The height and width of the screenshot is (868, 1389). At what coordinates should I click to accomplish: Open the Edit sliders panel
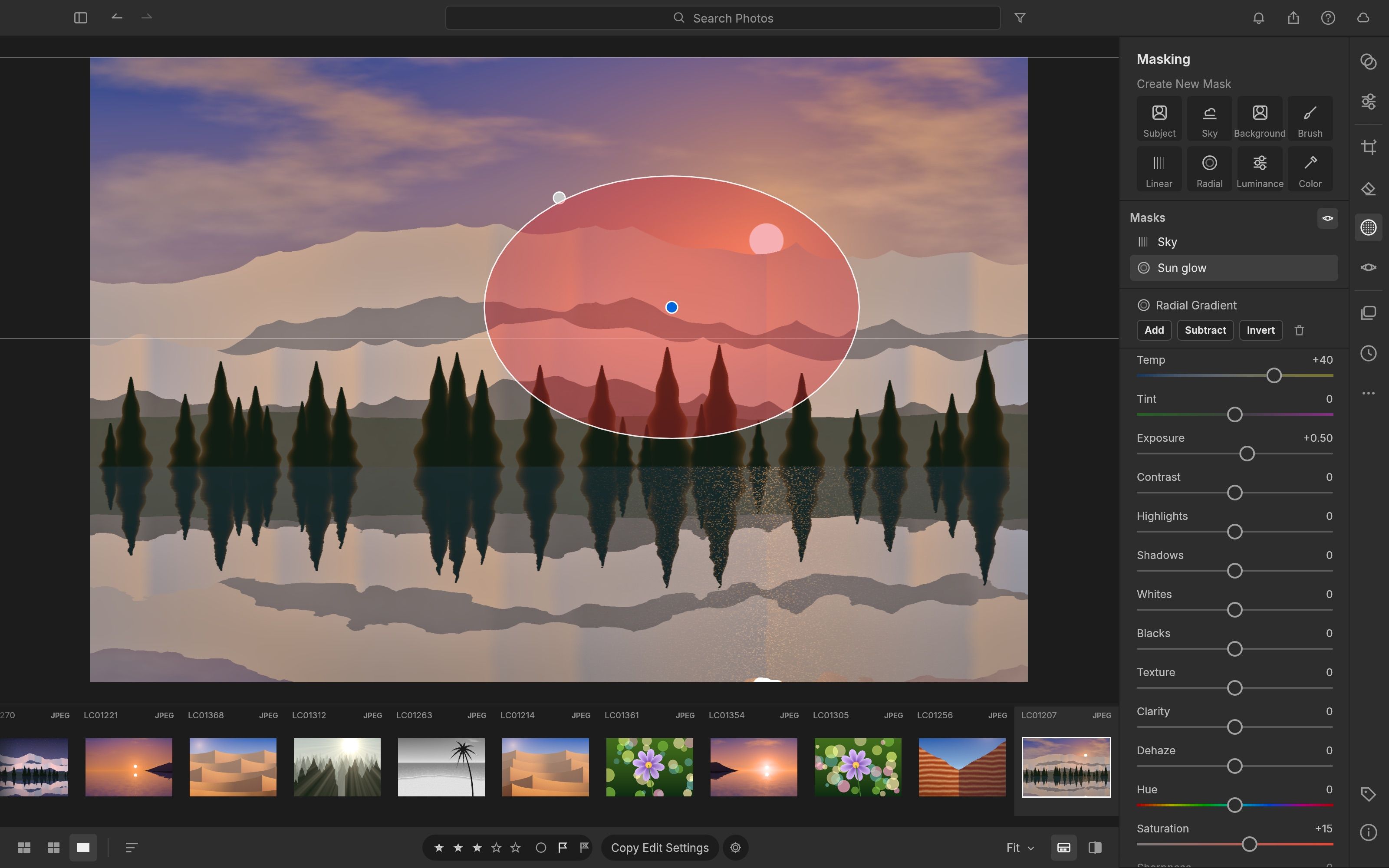[x=1369, y=102]
